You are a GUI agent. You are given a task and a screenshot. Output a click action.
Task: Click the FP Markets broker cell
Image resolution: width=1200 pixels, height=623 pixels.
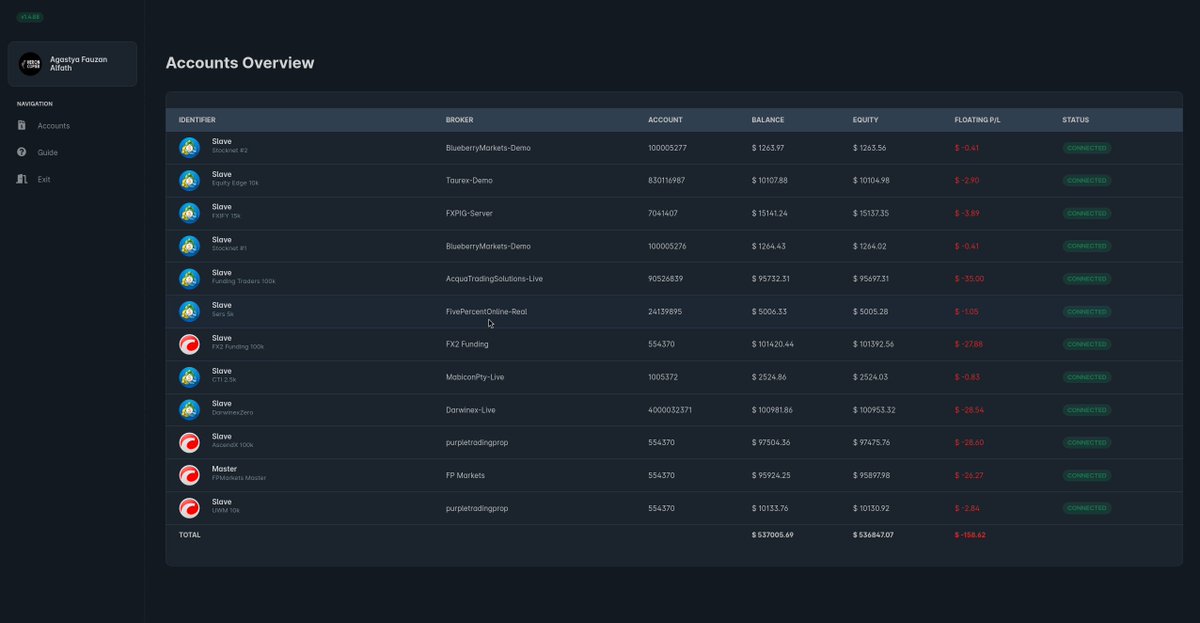pyautogui.click(x=465, y=475)
